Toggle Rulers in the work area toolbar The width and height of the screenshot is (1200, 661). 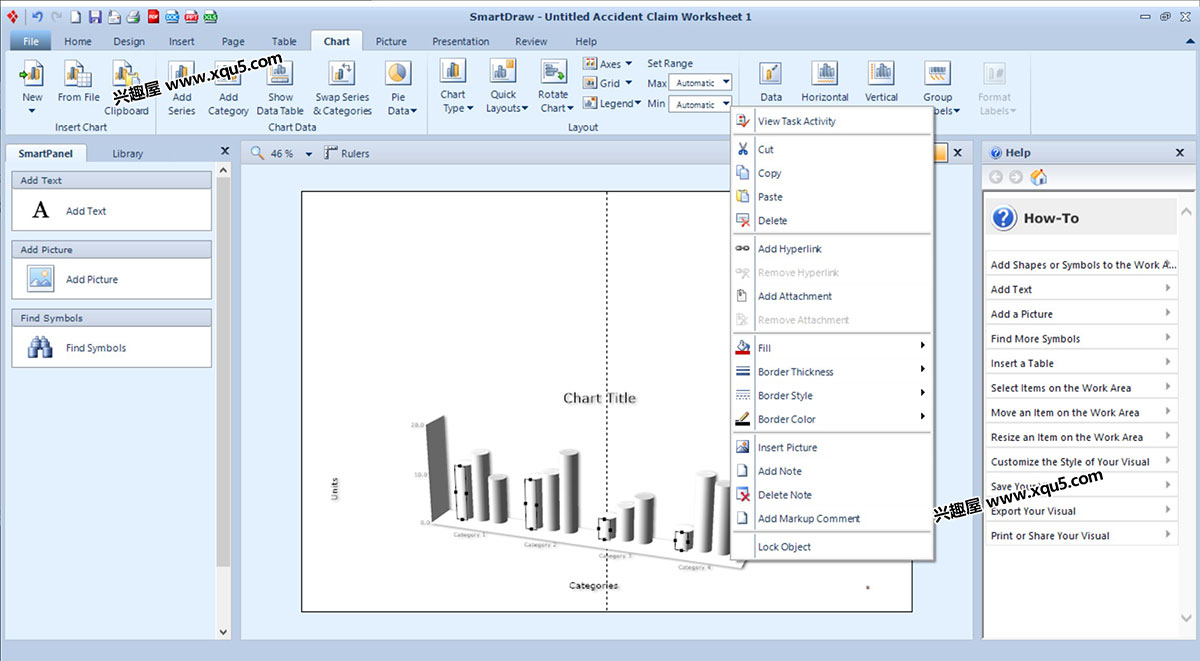tap(346, 153)
